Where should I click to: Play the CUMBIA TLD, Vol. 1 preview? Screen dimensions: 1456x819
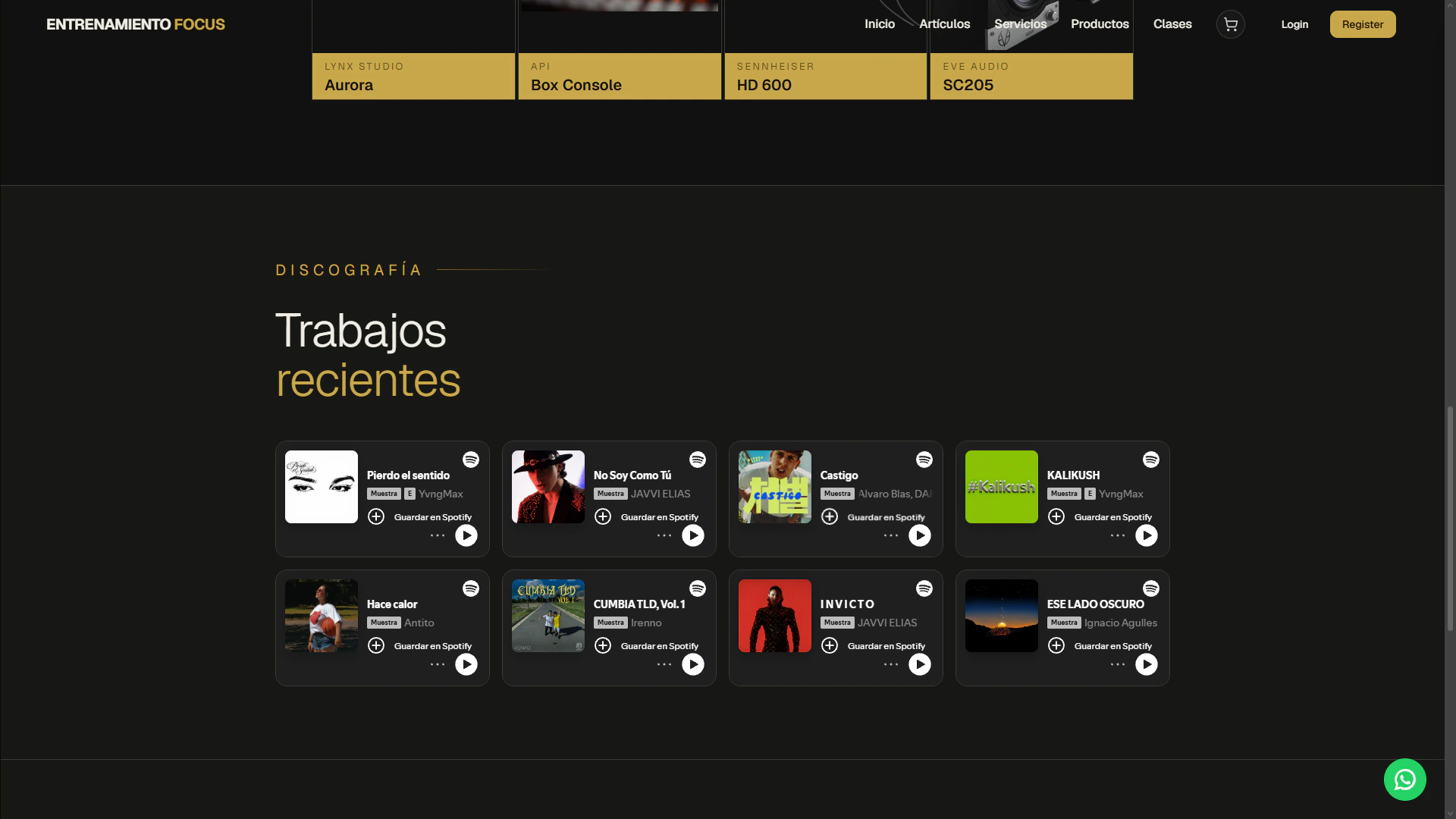tap(693, 664)
